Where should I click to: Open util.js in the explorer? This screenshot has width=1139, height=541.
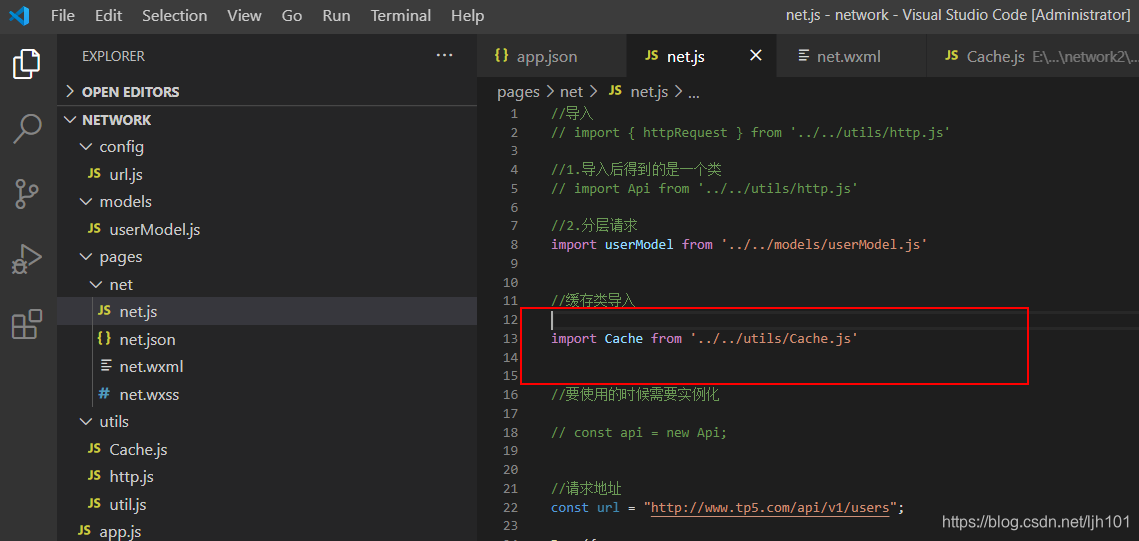(x=267, y=504)
